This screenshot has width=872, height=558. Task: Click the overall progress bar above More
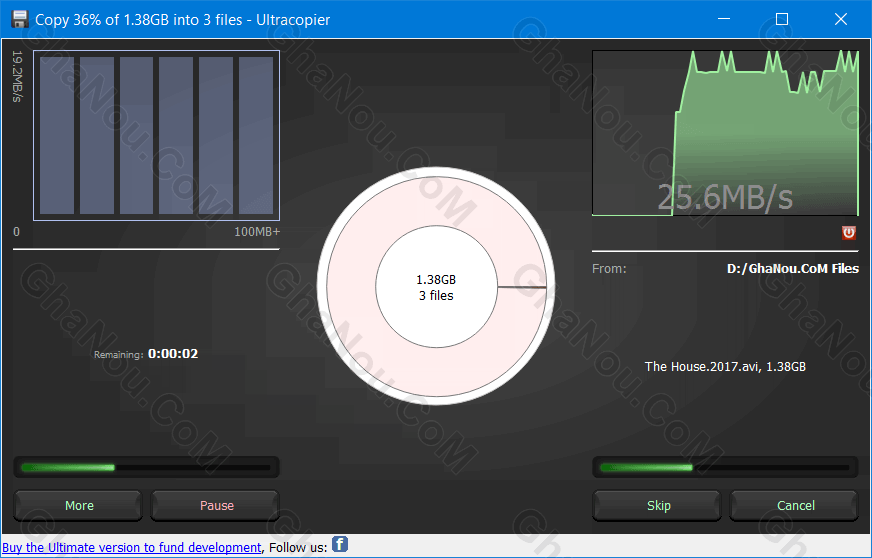pyautogui.click(x=146, y=467)
